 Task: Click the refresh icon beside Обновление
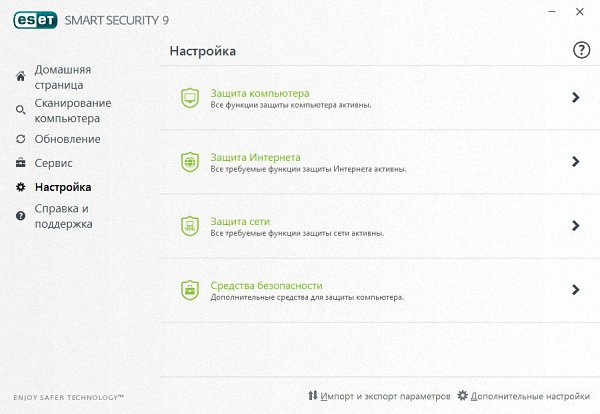[21, 139]
